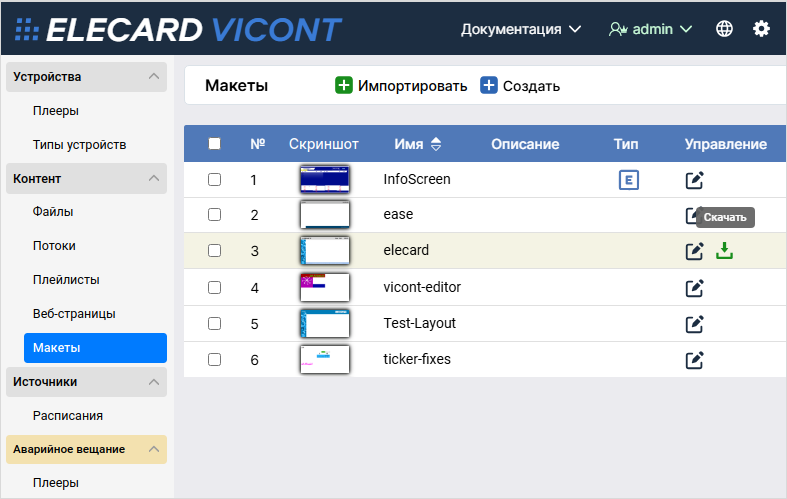Open Расписания in sidebar
Screen dimensions: 787x499
click(68, 416)
